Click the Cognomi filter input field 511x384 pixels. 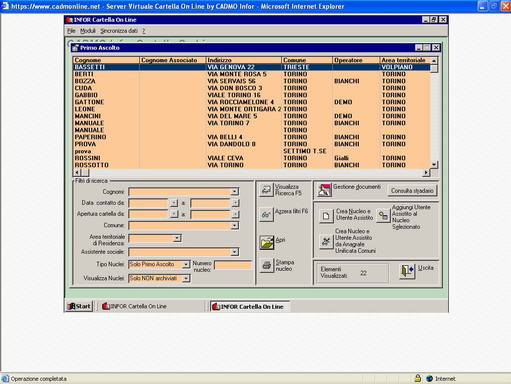click(180, 192)
